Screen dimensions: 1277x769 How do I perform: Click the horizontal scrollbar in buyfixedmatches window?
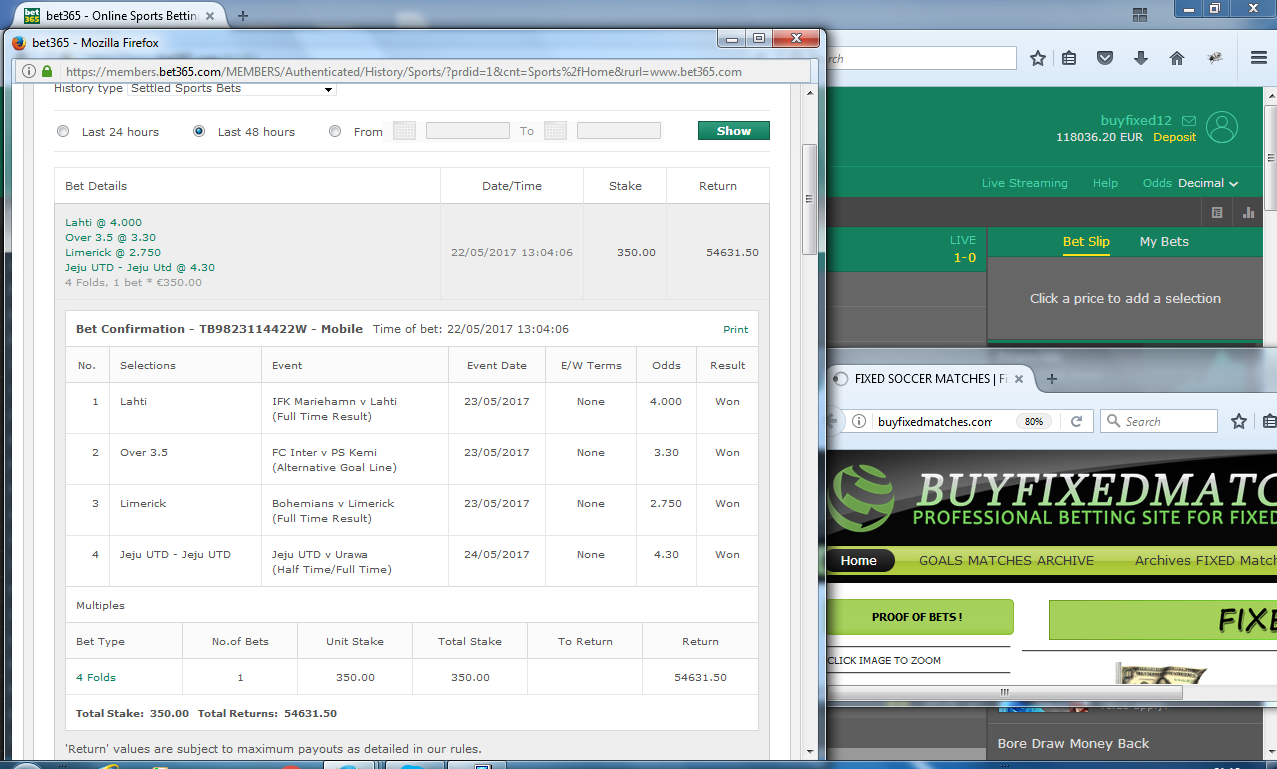pyautogui.click(x=1003, y=692)
